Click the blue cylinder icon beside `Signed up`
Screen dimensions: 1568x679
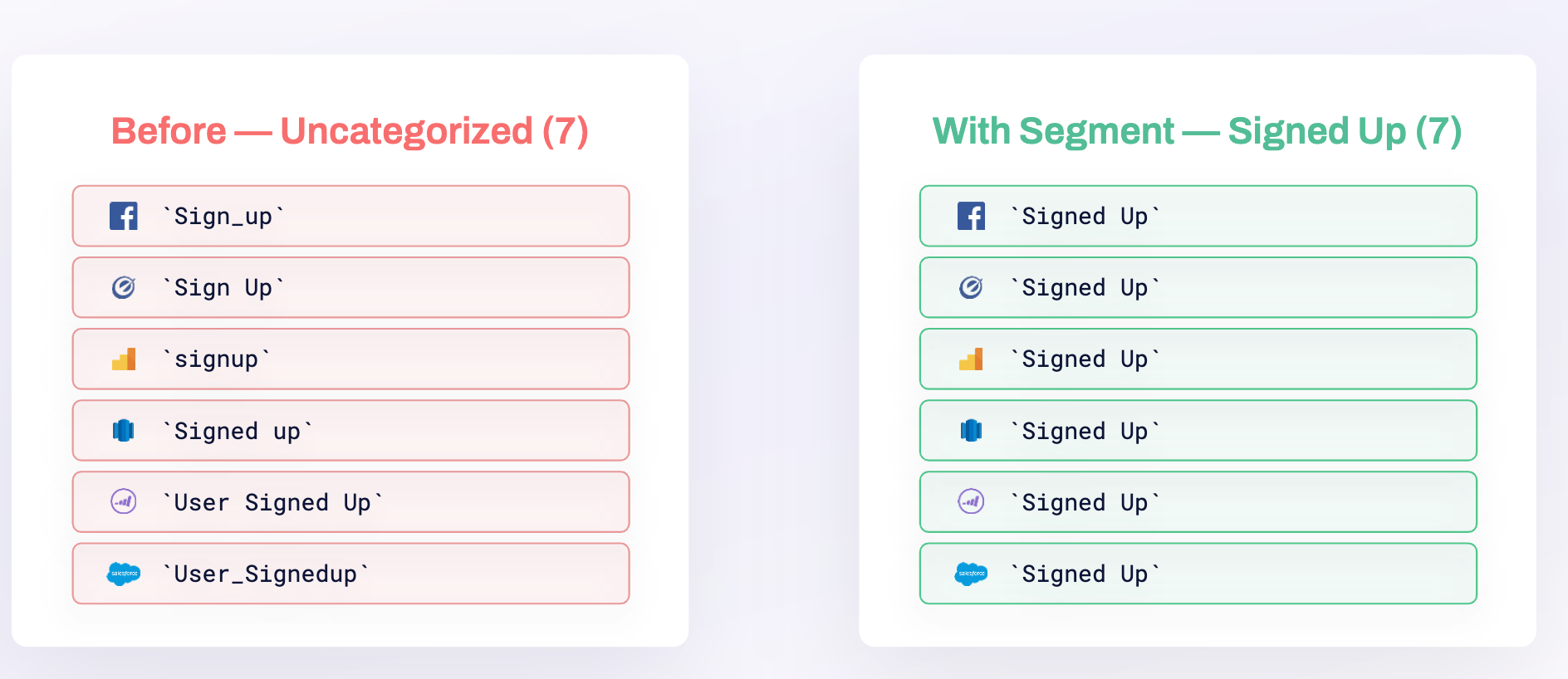click(x=124, y=431)
